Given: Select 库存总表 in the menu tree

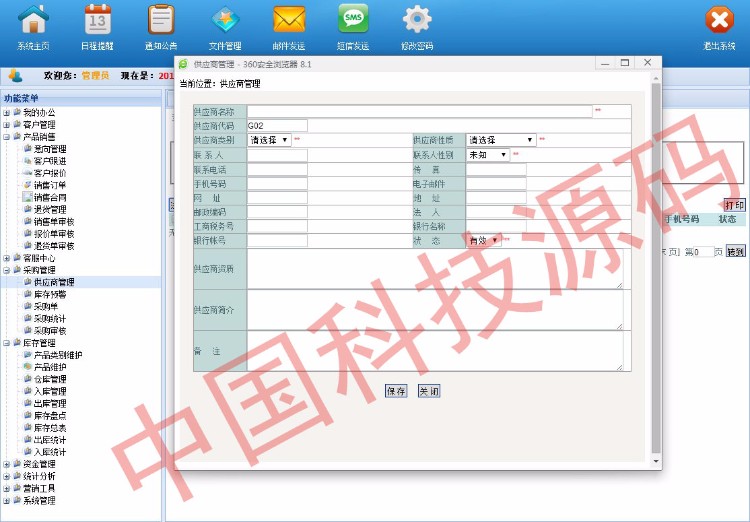Looking at the screenshot, I should 50,428.
